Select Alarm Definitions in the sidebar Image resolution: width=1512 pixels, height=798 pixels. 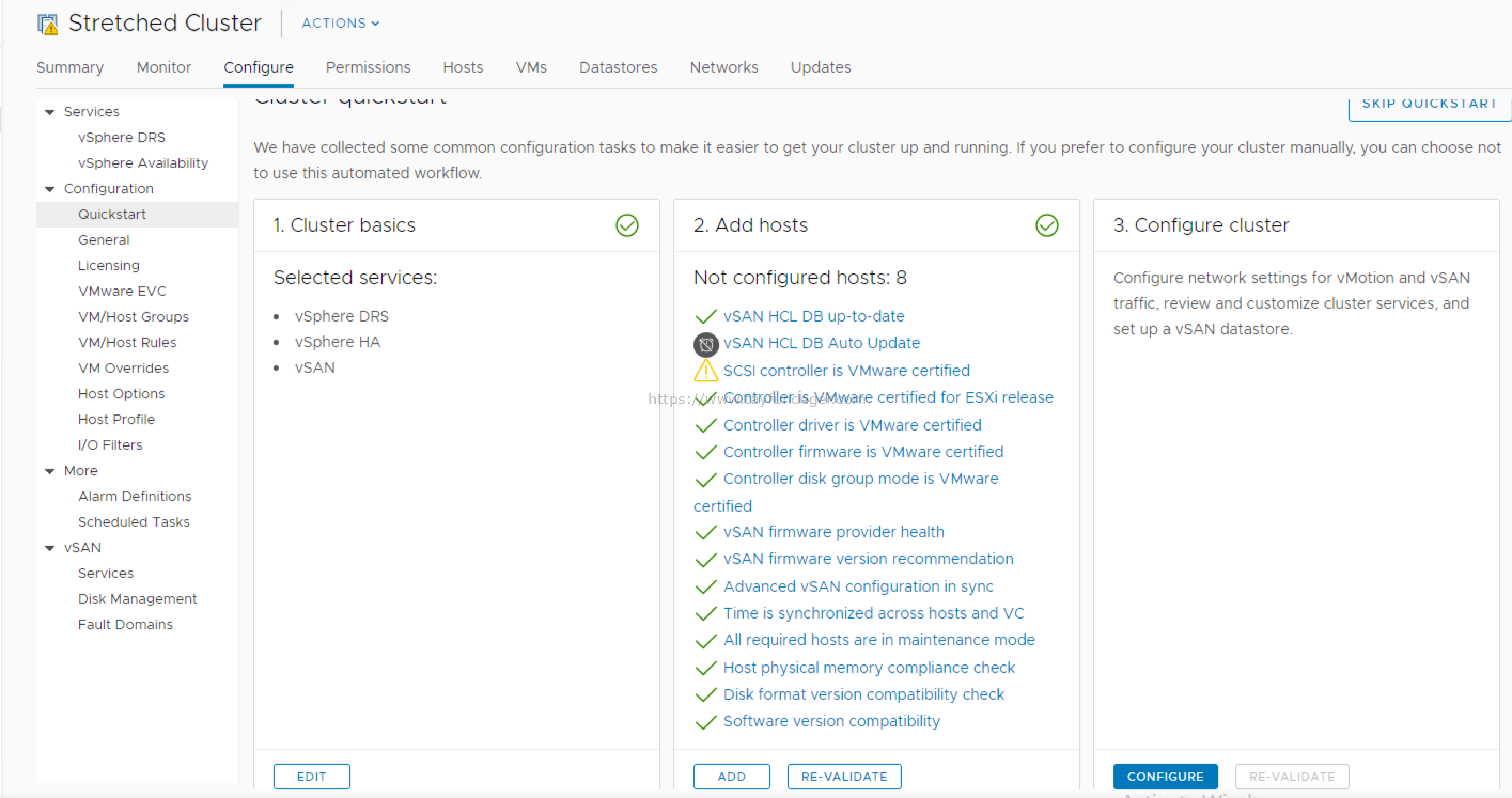tap(135, 496)
